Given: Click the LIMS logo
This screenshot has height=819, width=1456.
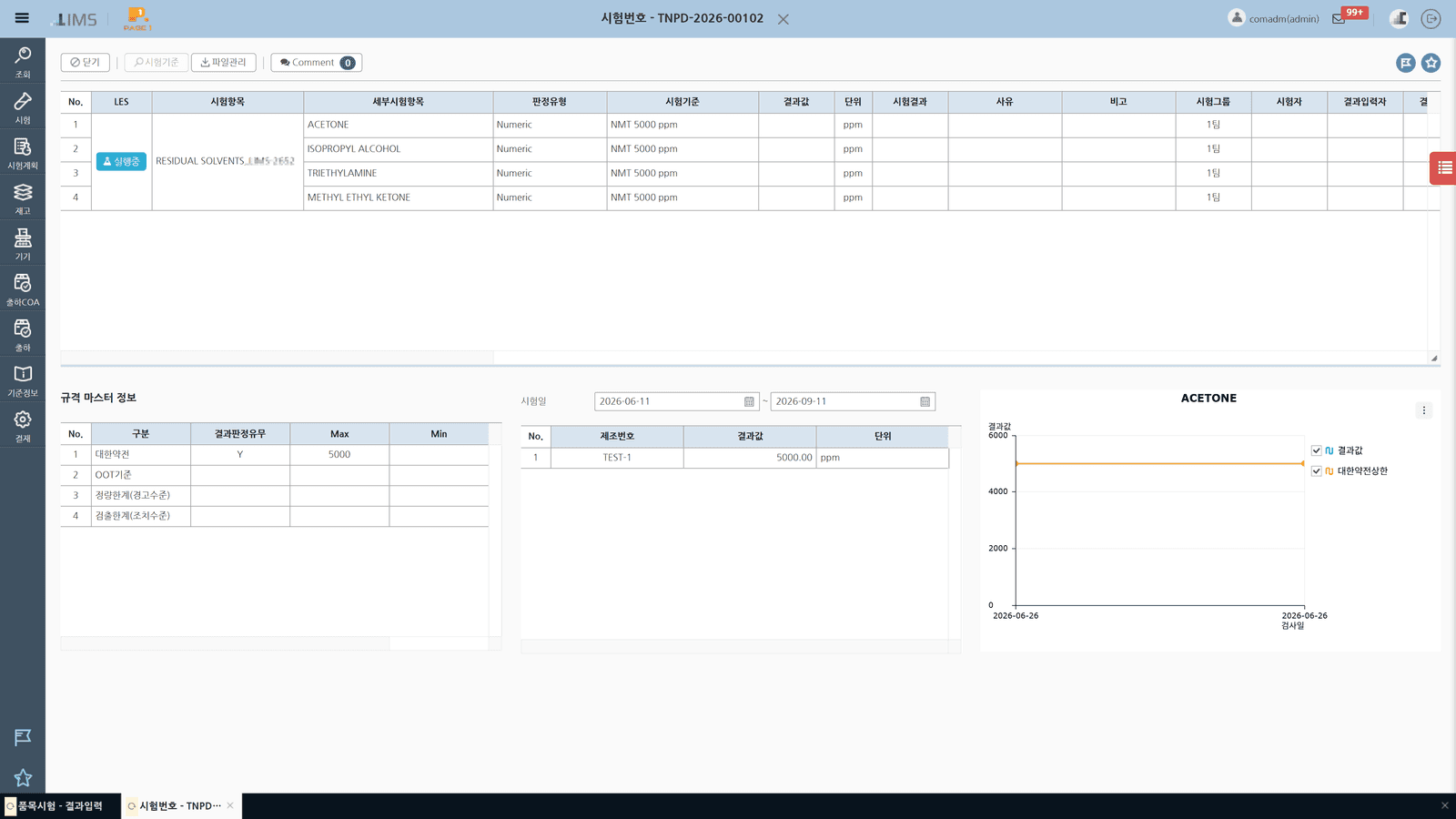Looking at the screenshot, I should pos(75,19).
